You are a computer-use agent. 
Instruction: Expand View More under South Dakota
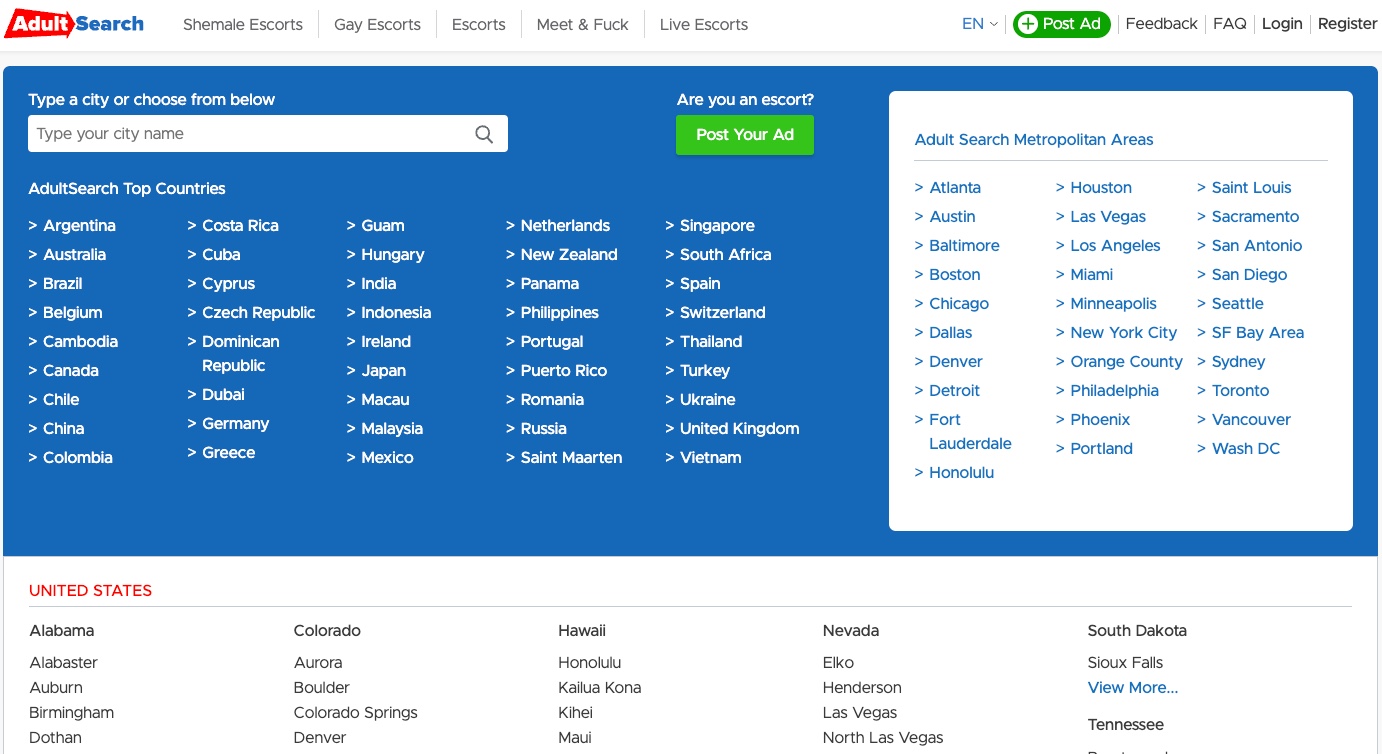click(1133, 688)
